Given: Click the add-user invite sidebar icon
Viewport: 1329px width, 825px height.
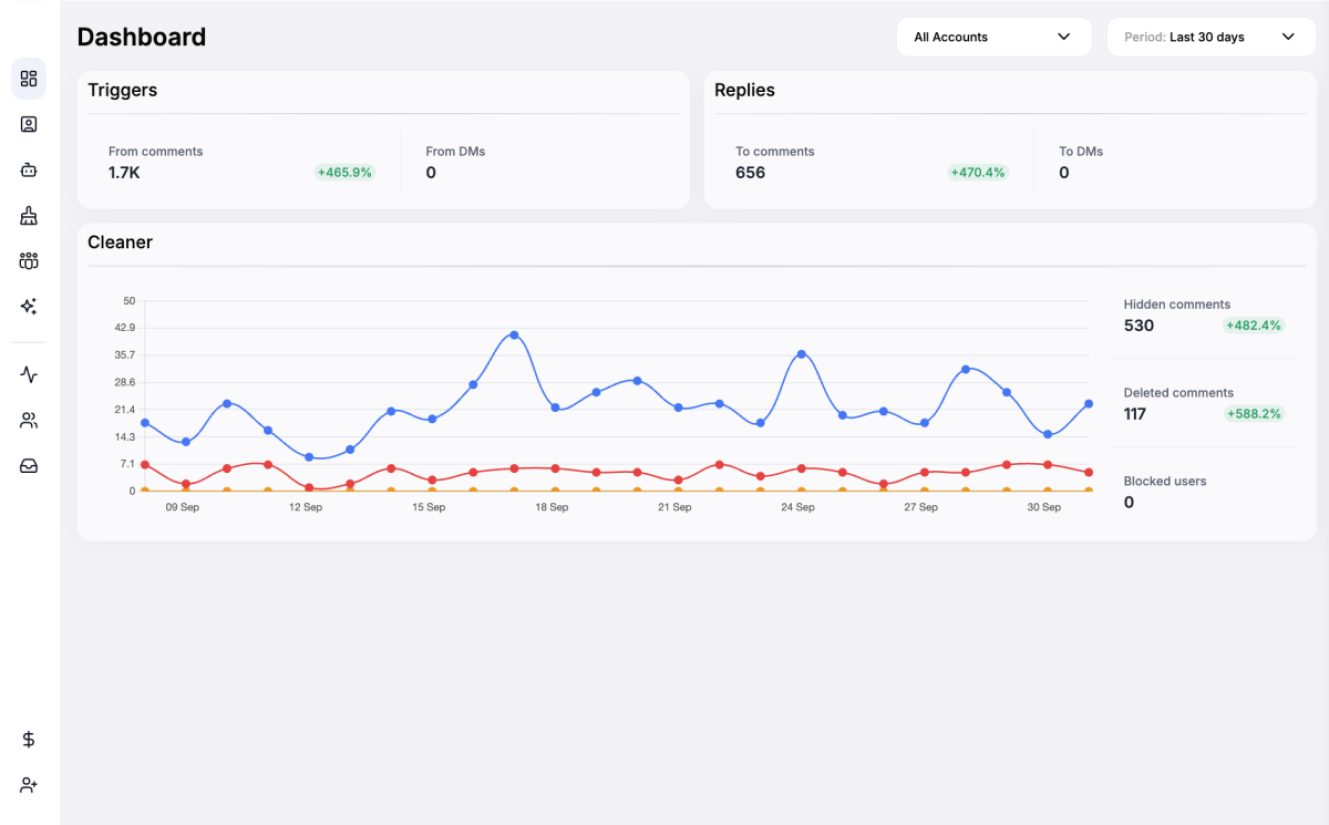Looking at the screenshot, I should coord(29,785).
